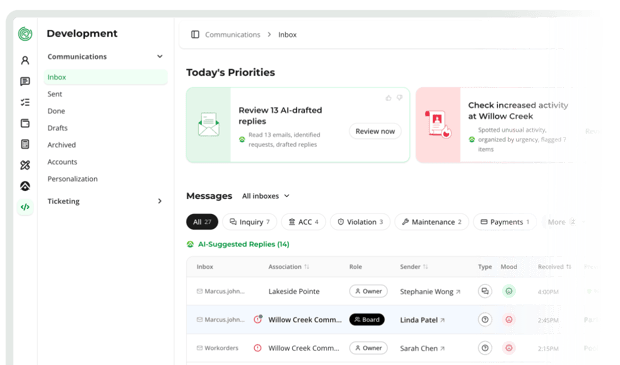The image size is (620, 365).
Task: Click red mood icon in Sarah Chen row
Action: tap(509, 348)
